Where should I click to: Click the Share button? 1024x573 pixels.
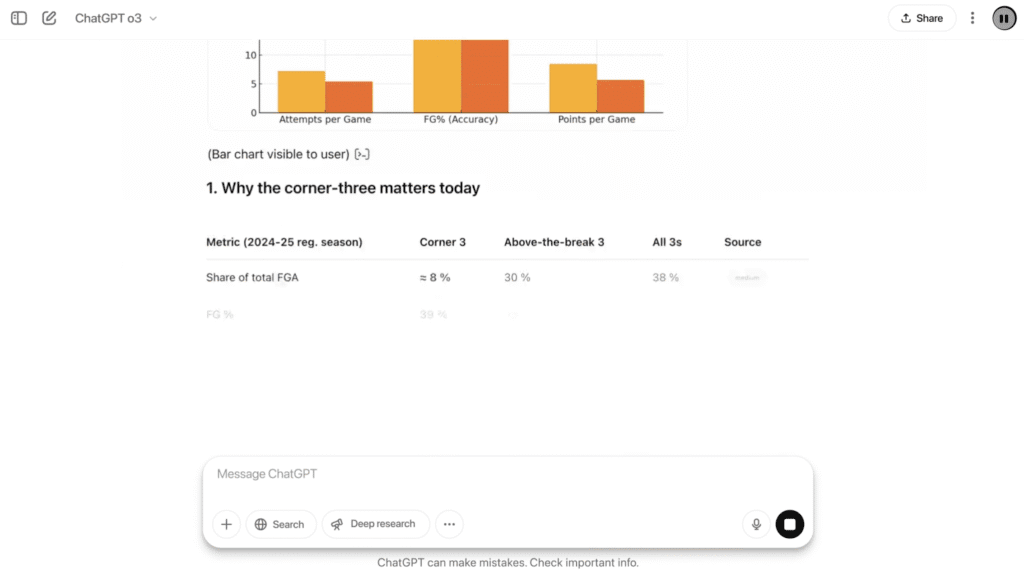pyautogui.click(x=921, y=18)
